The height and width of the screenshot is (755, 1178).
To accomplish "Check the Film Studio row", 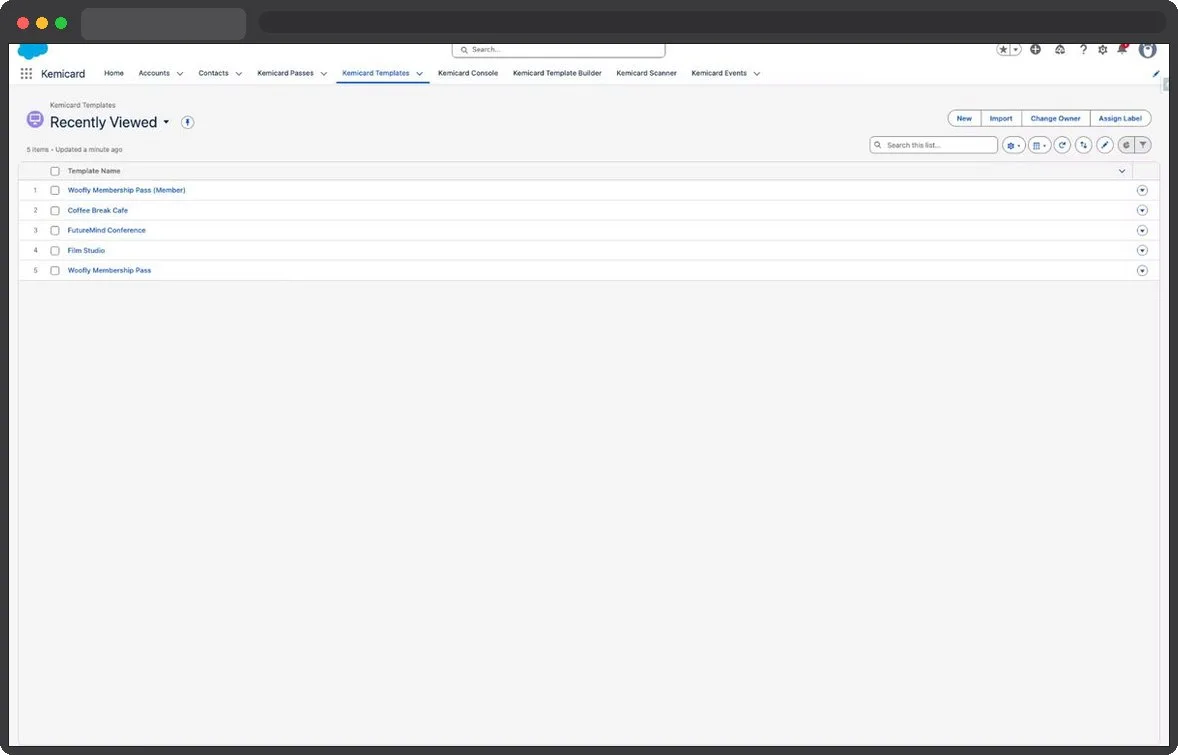I will tap(55, 251).
